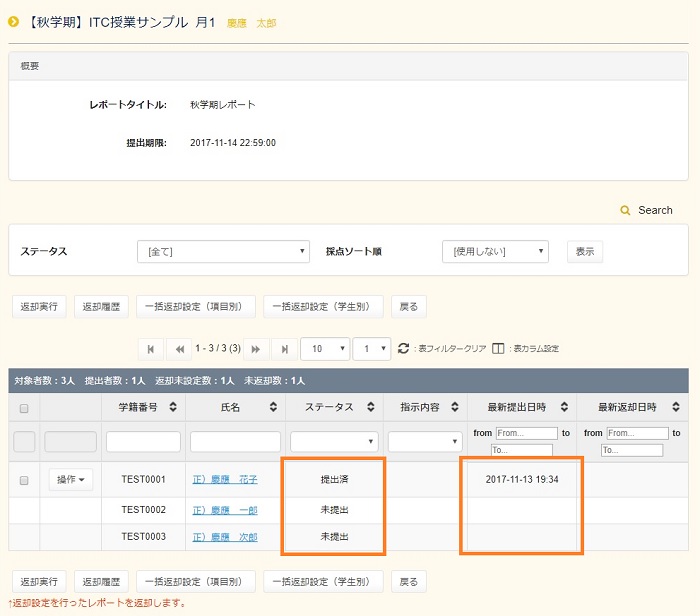The height and width of the screenshot is (616, 700).
Task: Expand the rows-per-page dropdown showing 10
Action: [324, 349]
